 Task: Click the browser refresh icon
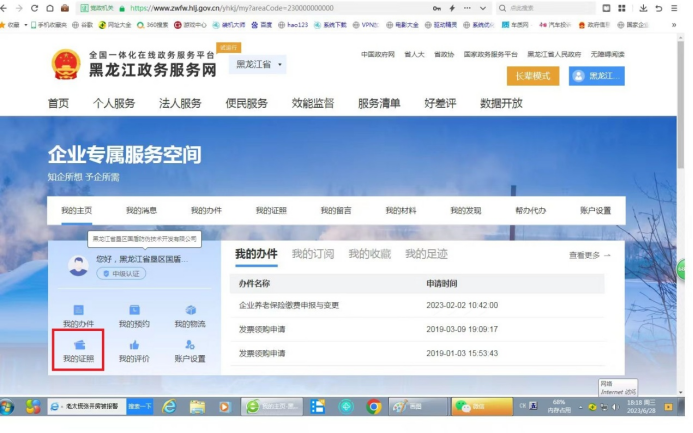point(35,8)
